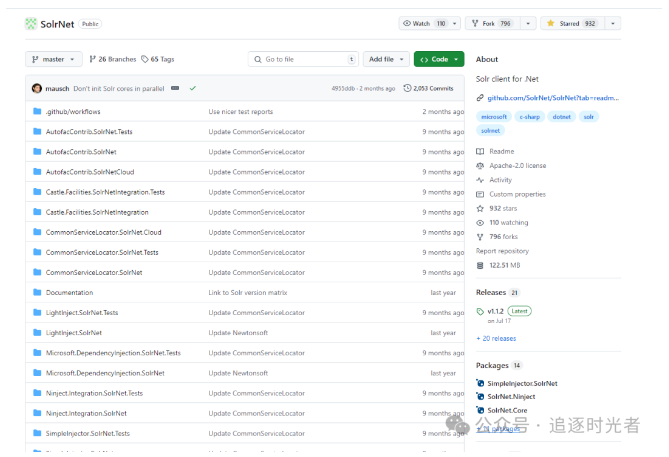The height and width of the screenshot is (457, 669).
Task: Click the branch icon next to 26 Branches
Action: point(92,59)
